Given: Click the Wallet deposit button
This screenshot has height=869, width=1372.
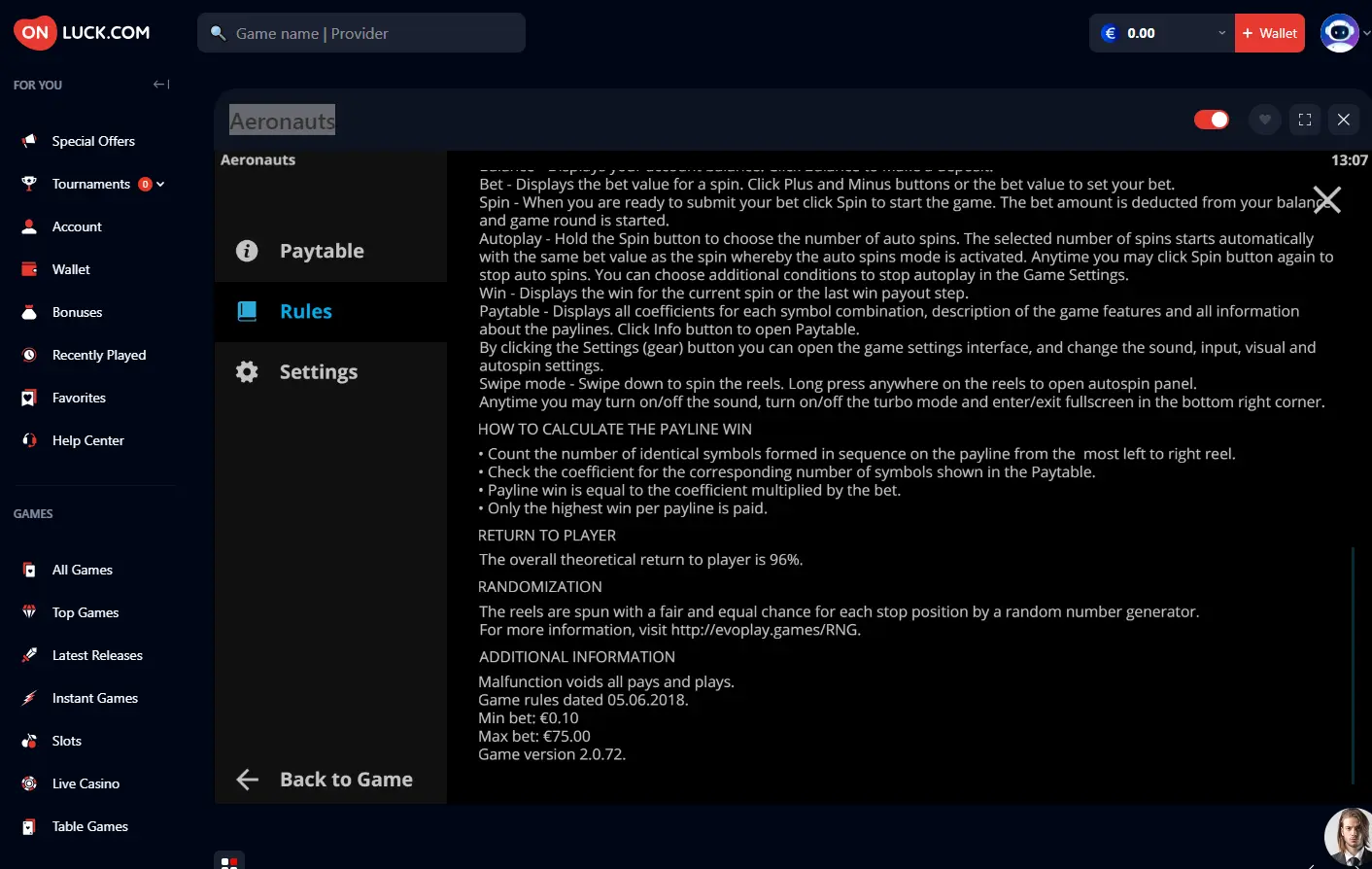Looking at the screenshot, I should pos(1270,33).
